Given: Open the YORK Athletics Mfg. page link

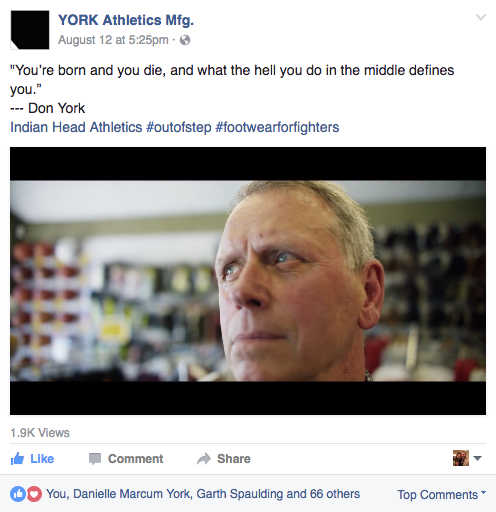Looking at the screenshot, I should coord(126,20).
